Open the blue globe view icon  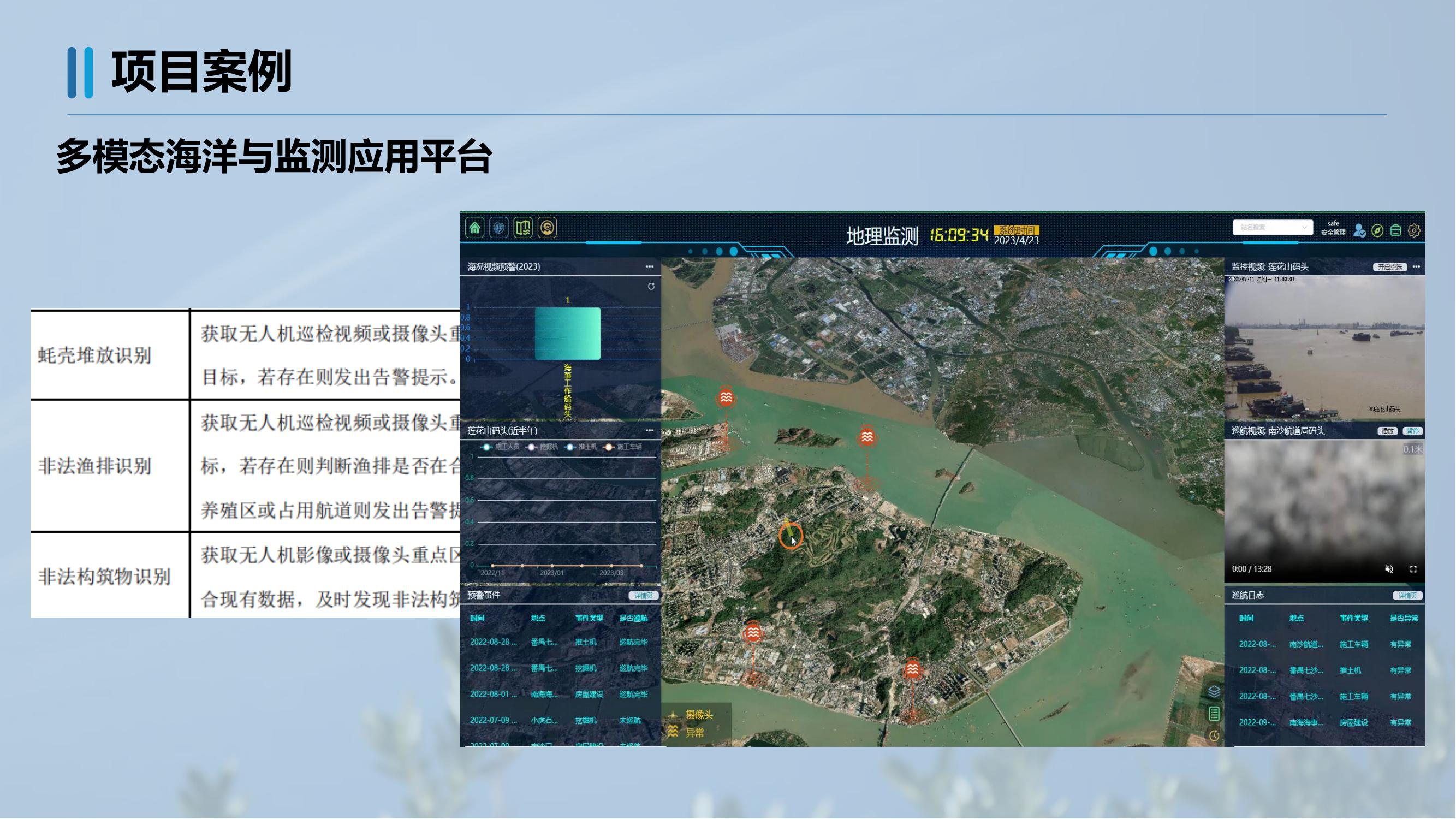tap(498, 228)
